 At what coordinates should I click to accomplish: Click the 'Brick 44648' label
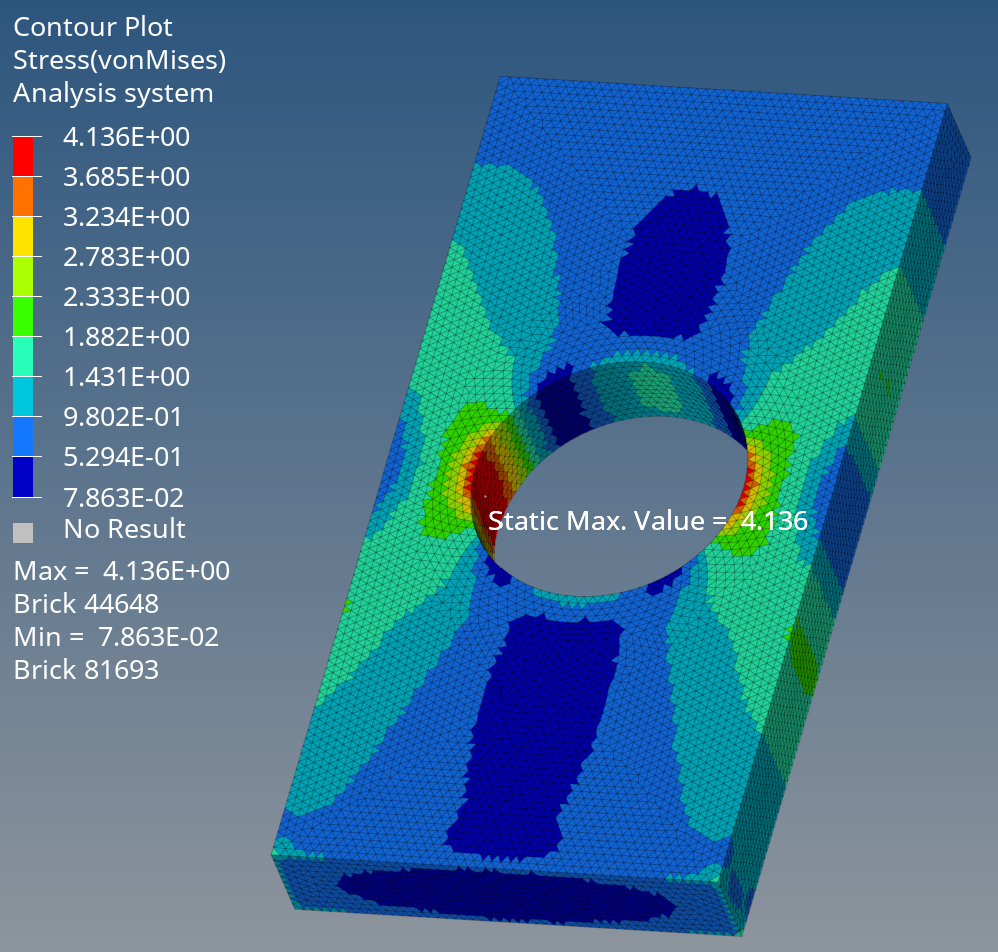86,604
